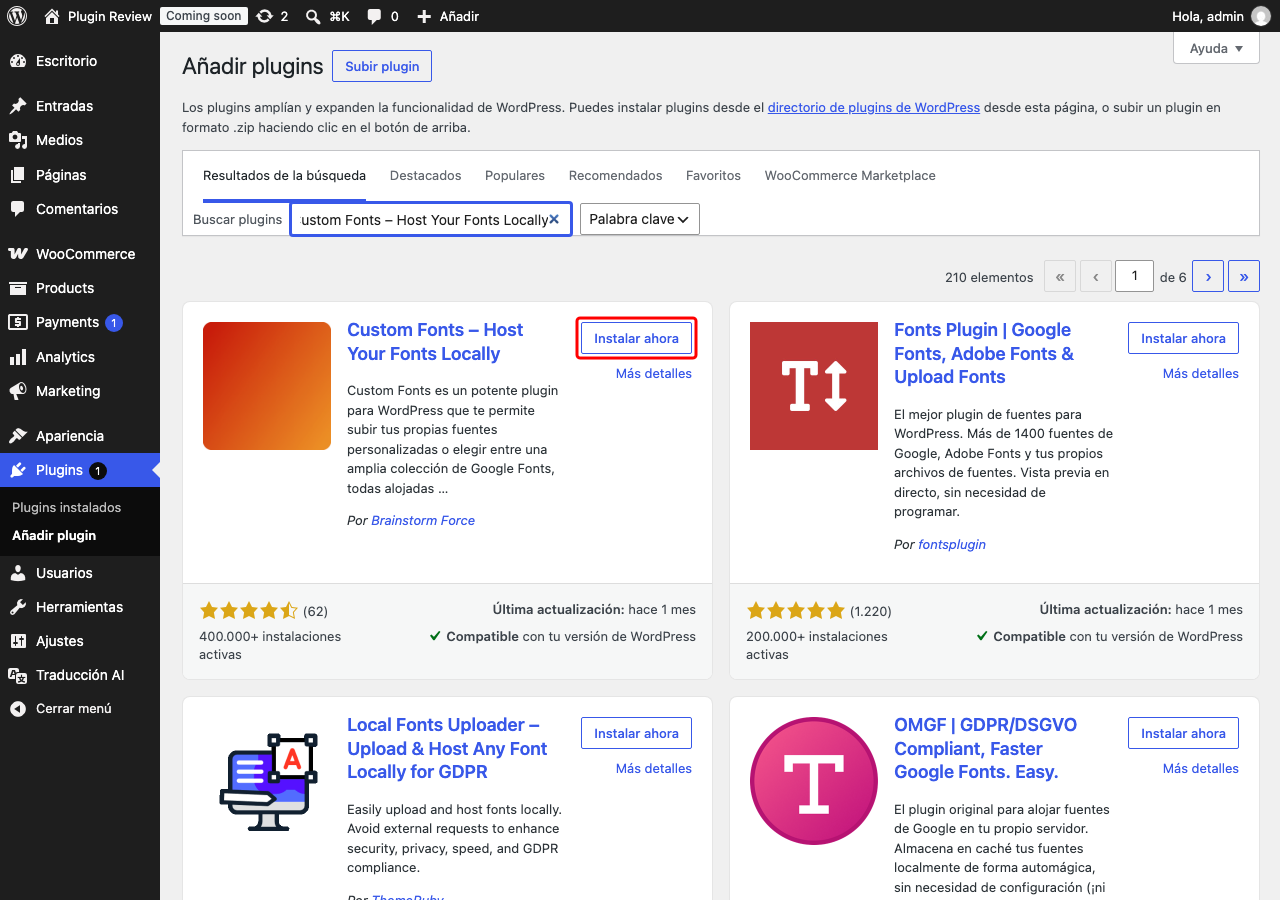Open Entradas pin icon menu

tap(18, 106)
